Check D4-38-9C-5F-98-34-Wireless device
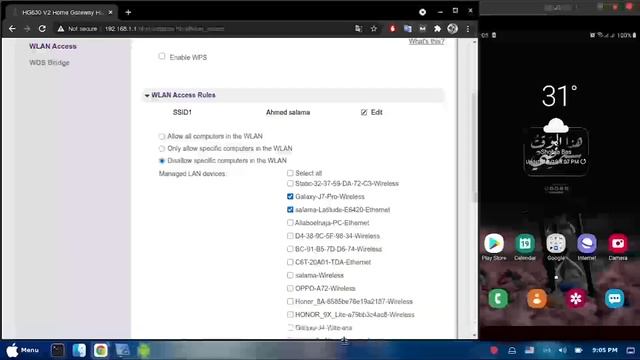Viewport: 640px width, 360px height. [x=290, y=236]
